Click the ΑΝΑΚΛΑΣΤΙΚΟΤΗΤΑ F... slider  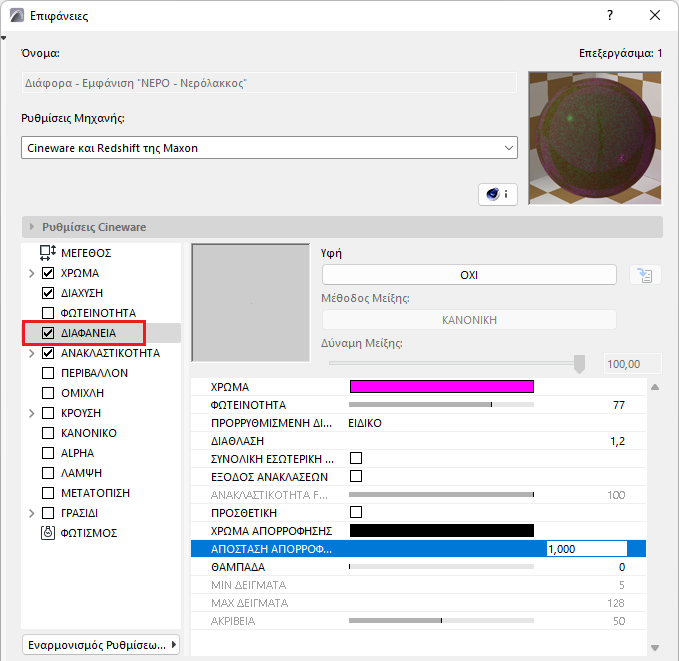(441, 494)
